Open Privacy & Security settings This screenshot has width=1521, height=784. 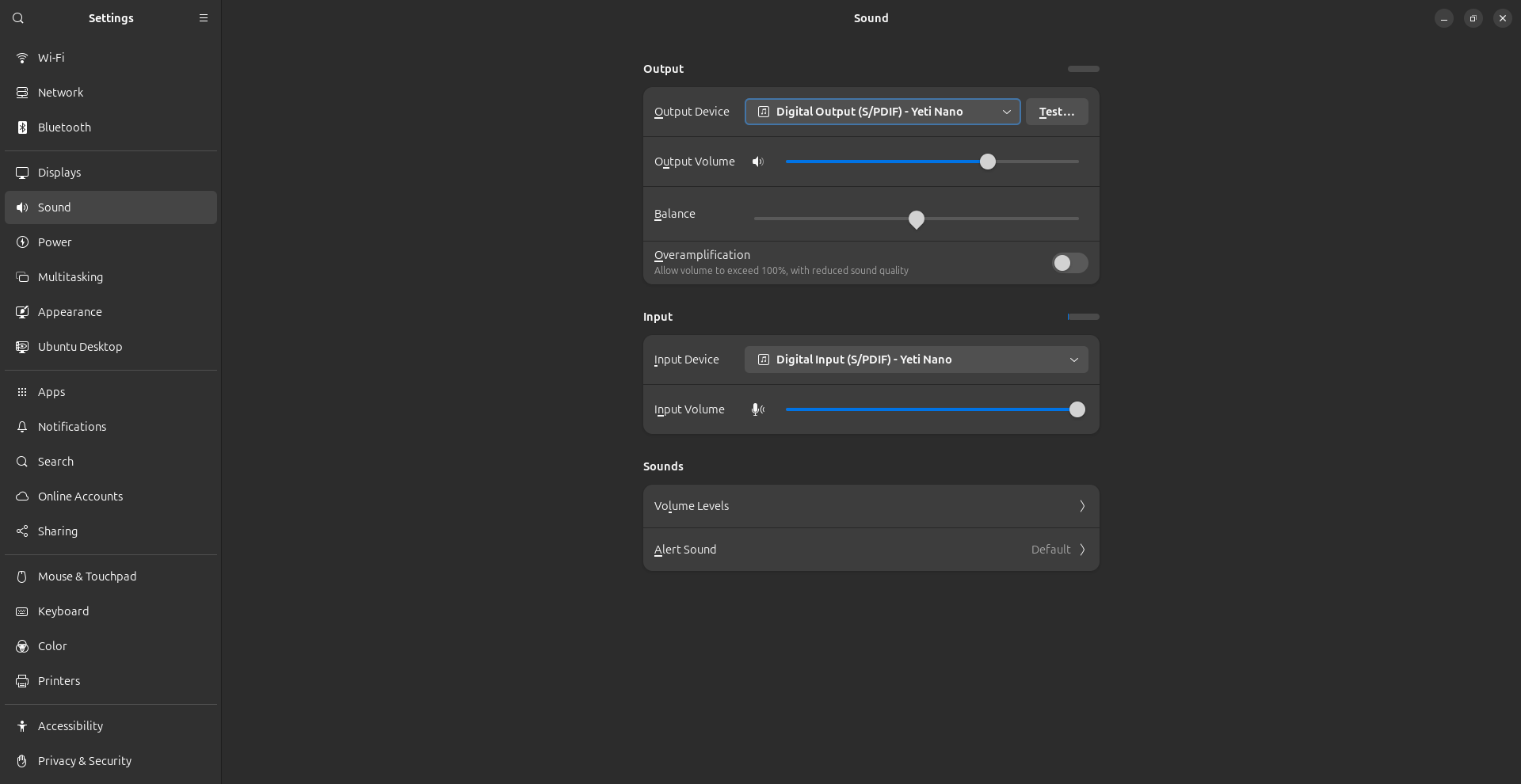coord(21,761)
